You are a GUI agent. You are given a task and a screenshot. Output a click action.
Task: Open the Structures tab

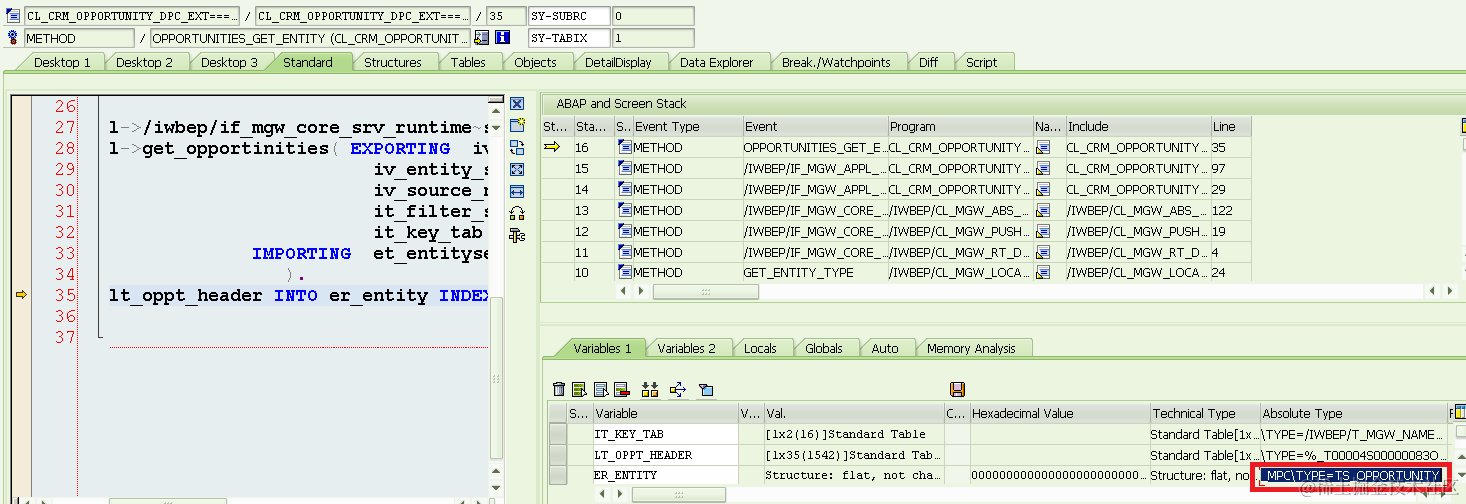click(392, 62)
